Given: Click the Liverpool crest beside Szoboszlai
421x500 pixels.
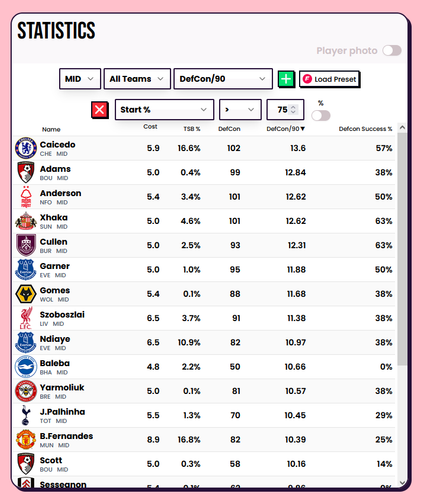Looking at the screenshot, I should point(26,318).
